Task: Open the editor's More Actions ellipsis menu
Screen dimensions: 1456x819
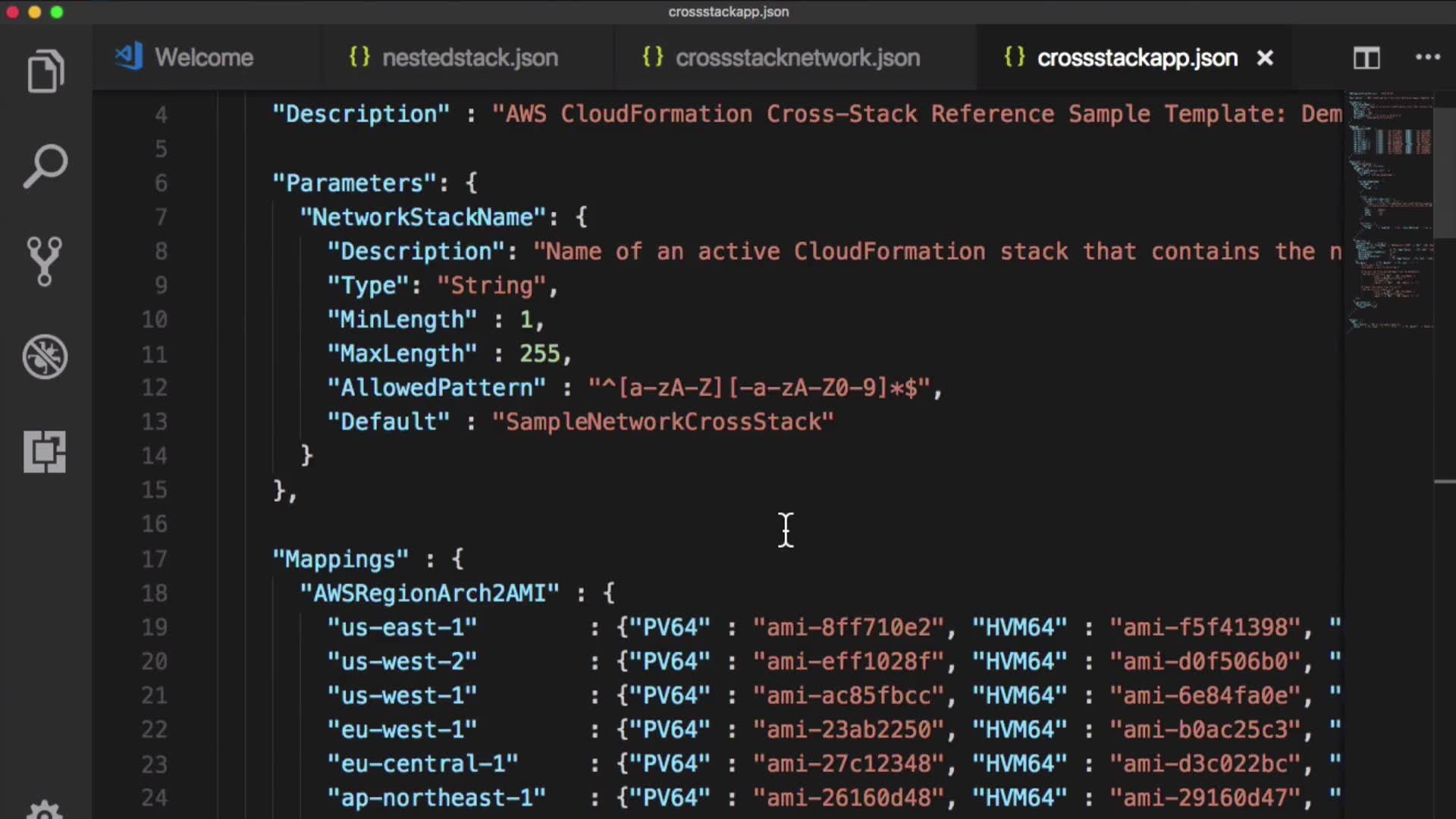Action: (x=1427, y=58)
